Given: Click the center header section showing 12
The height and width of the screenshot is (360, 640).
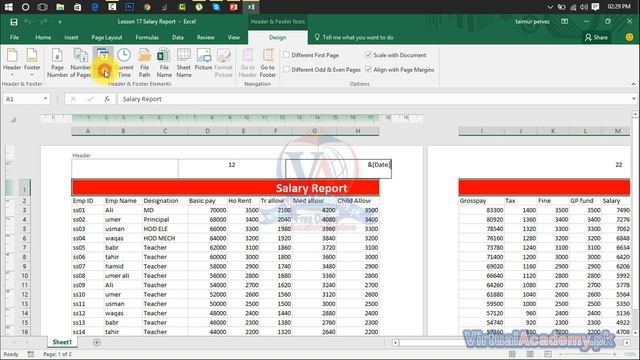Looking at the screenshot, I should click(231, 169).
